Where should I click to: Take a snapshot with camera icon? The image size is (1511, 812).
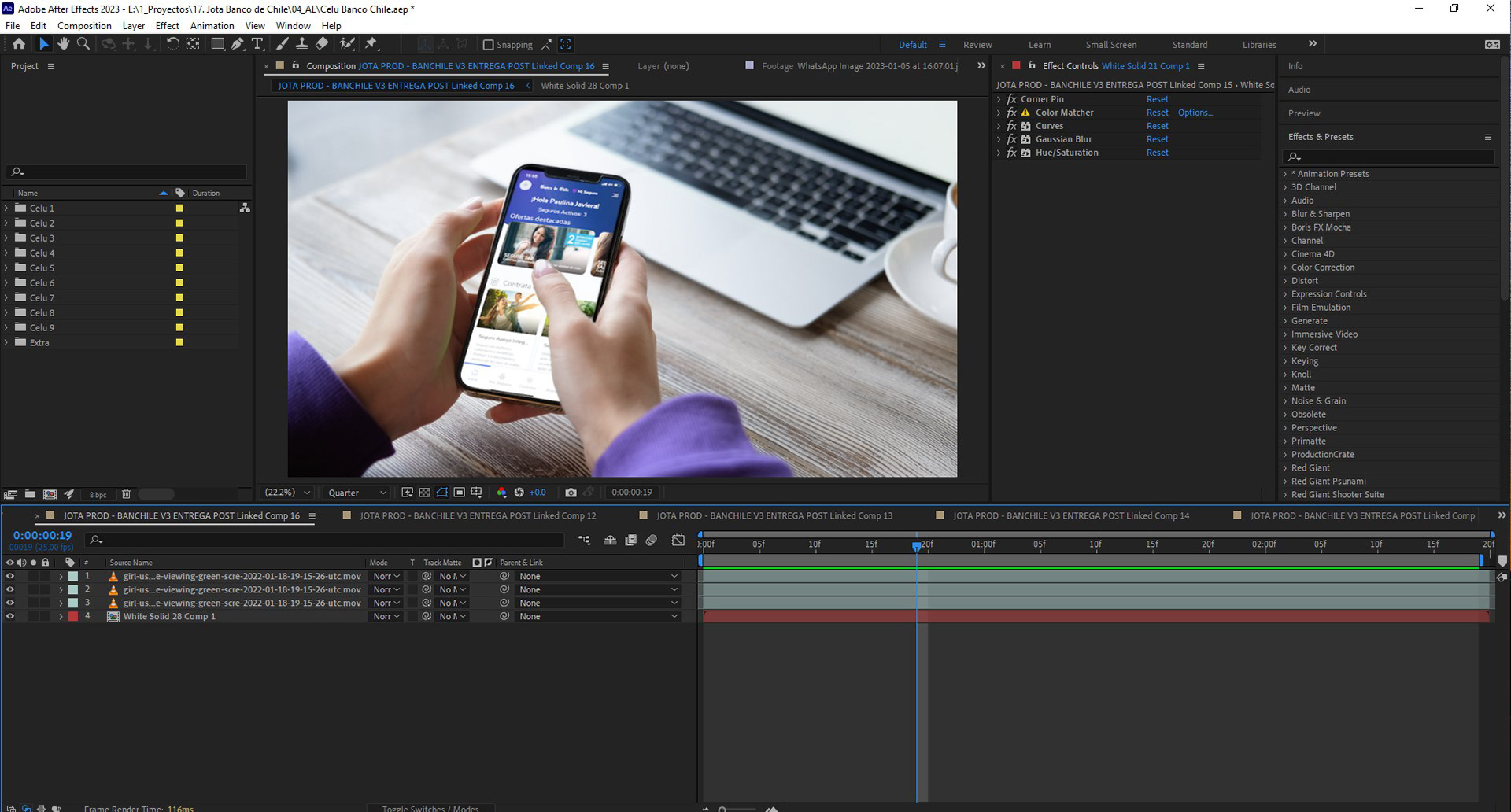[x=571, y=493]
